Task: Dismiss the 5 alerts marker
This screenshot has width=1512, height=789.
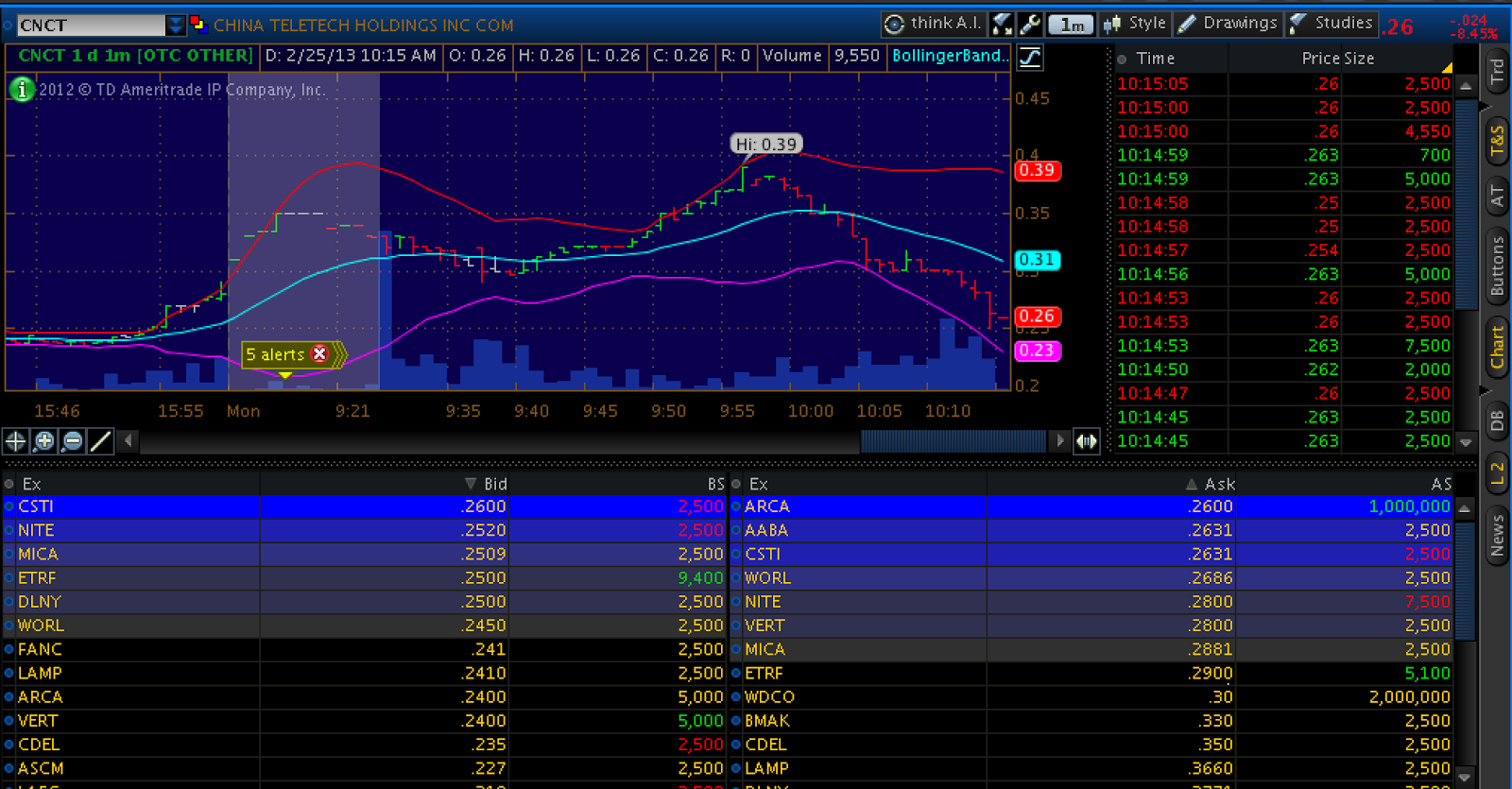Action: coord(319,354)
